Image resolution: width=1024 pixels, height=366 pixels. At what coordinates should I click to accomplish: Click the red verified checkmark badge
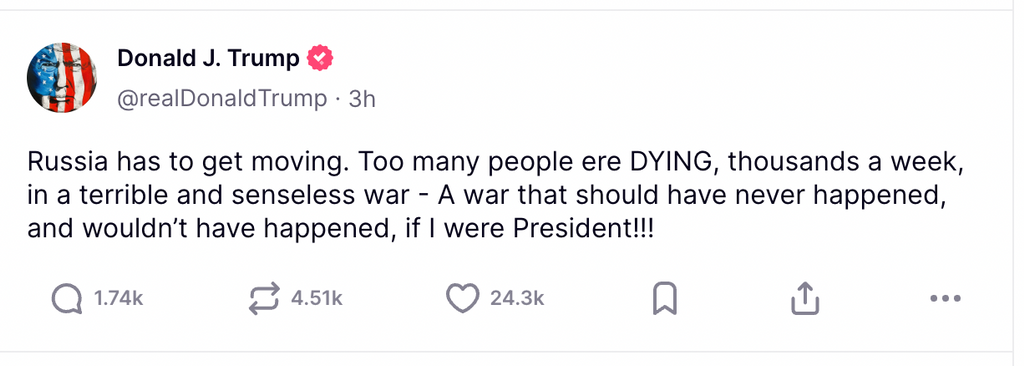click(321, 59)
